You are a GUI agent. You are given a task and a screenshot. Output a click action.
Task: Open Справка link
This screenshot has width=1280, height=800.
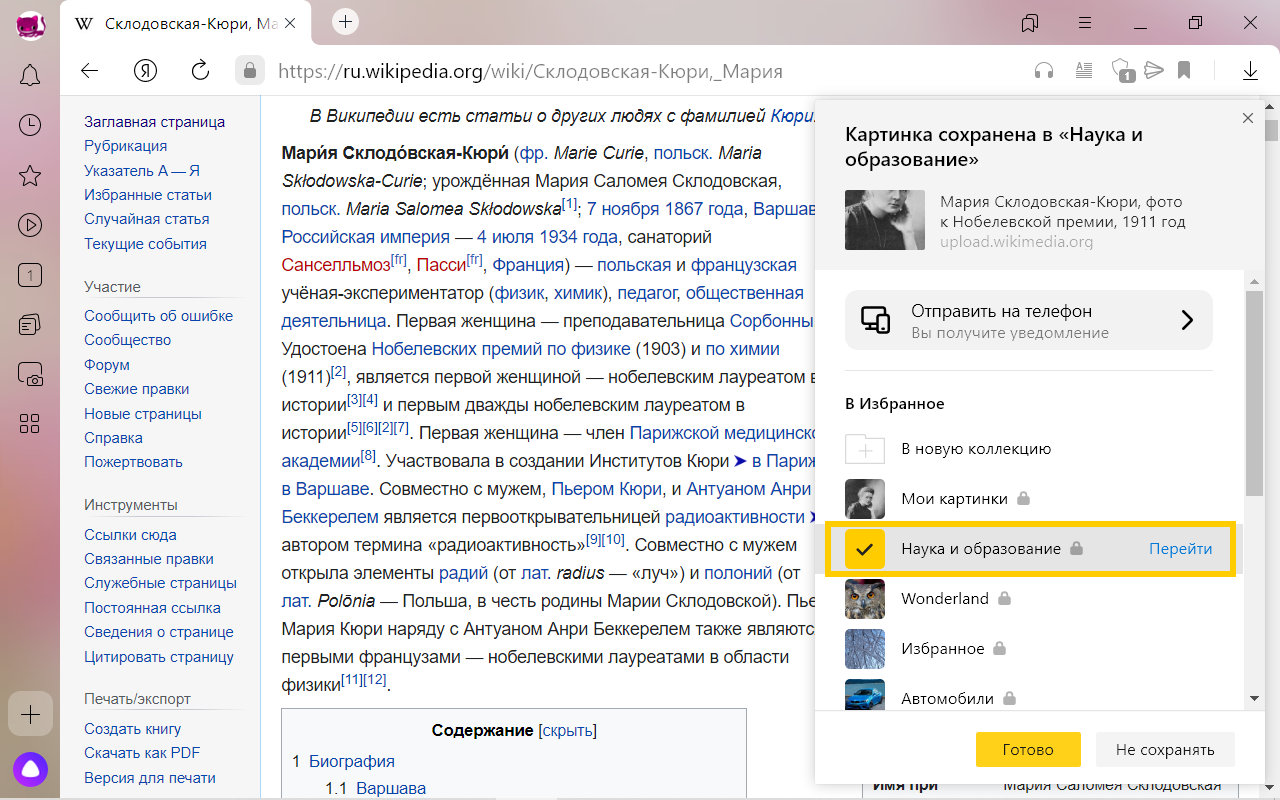pos(113,438)
